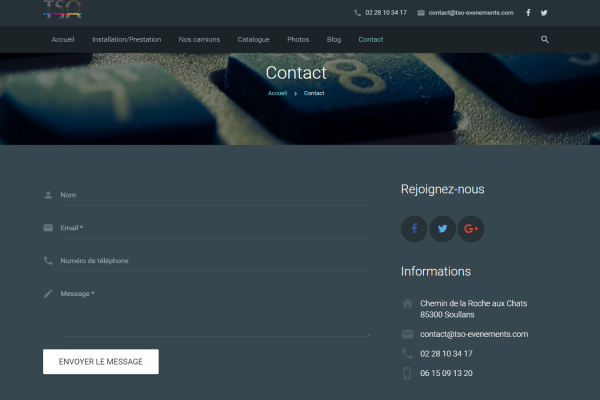
Task: Select Catalogue in navigation bar
Action: point(253,39)
